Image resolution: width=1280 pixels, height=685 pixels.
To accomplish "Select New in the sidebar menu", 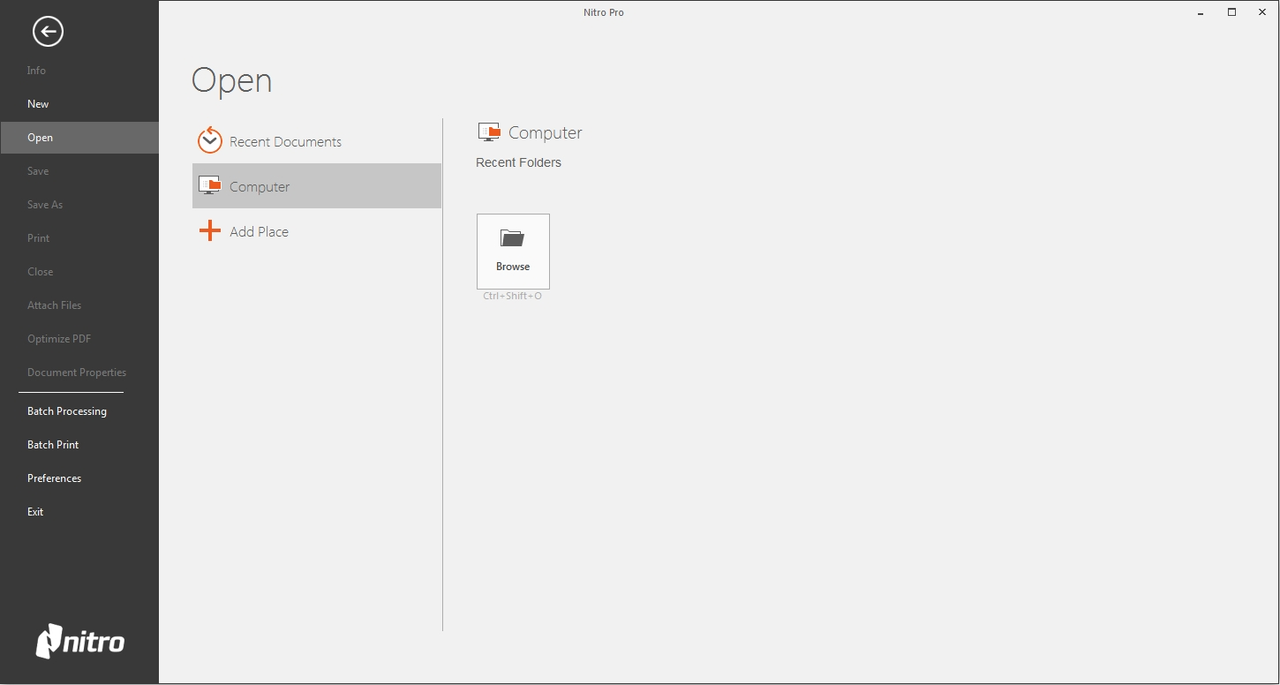I will (x=38, y=104).
